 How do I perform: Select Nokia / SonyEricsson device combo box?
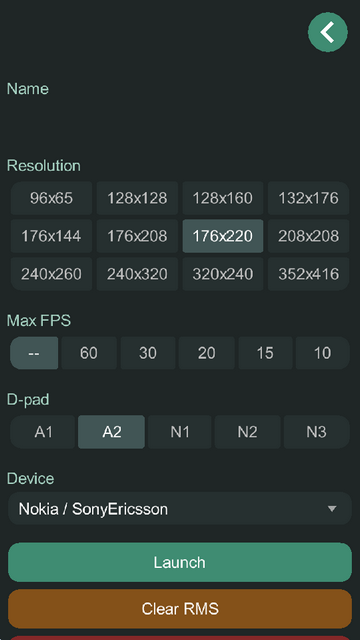pos(180,509)
